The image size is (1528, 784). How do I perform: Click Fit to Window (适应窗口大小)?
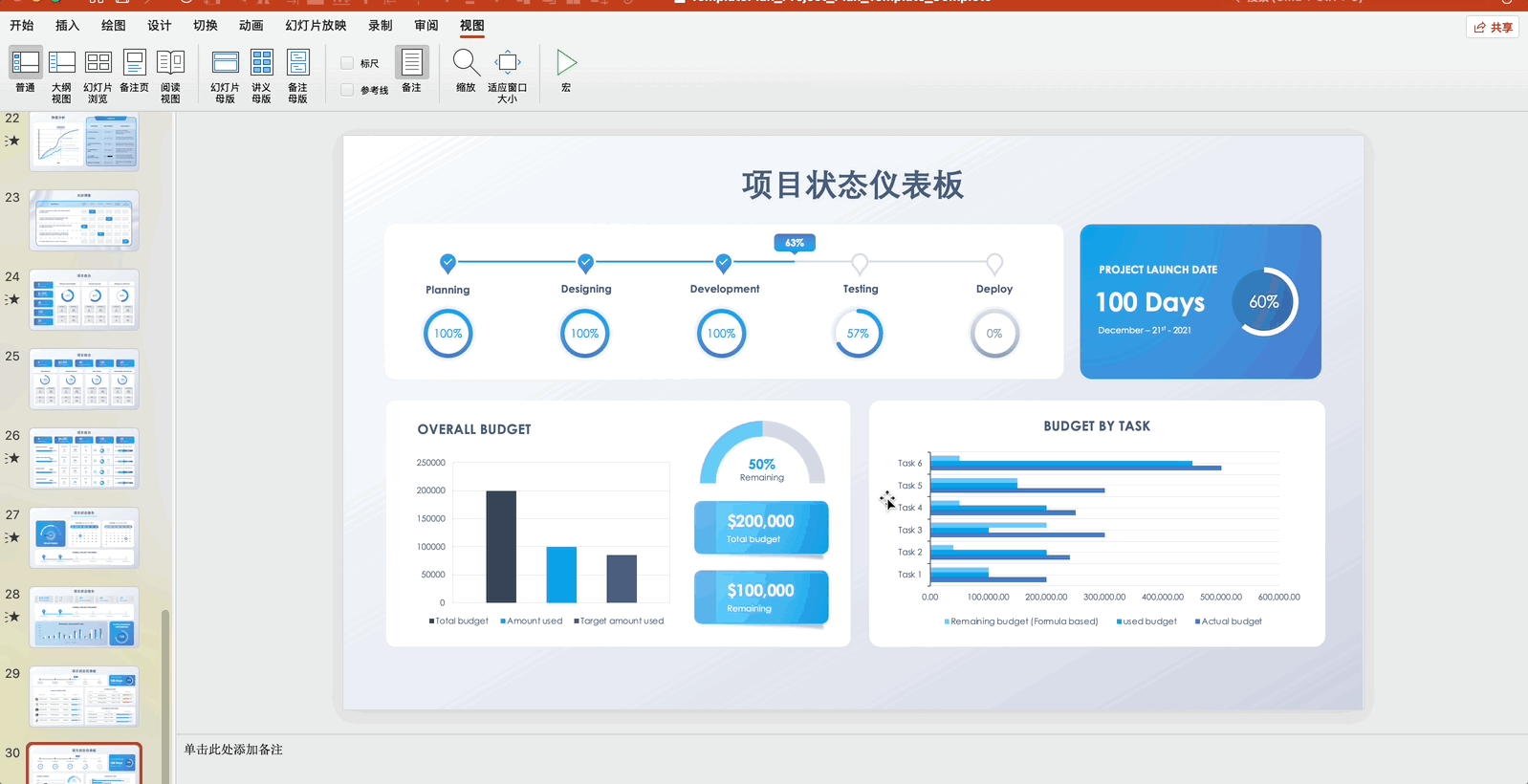pos(508,76)
